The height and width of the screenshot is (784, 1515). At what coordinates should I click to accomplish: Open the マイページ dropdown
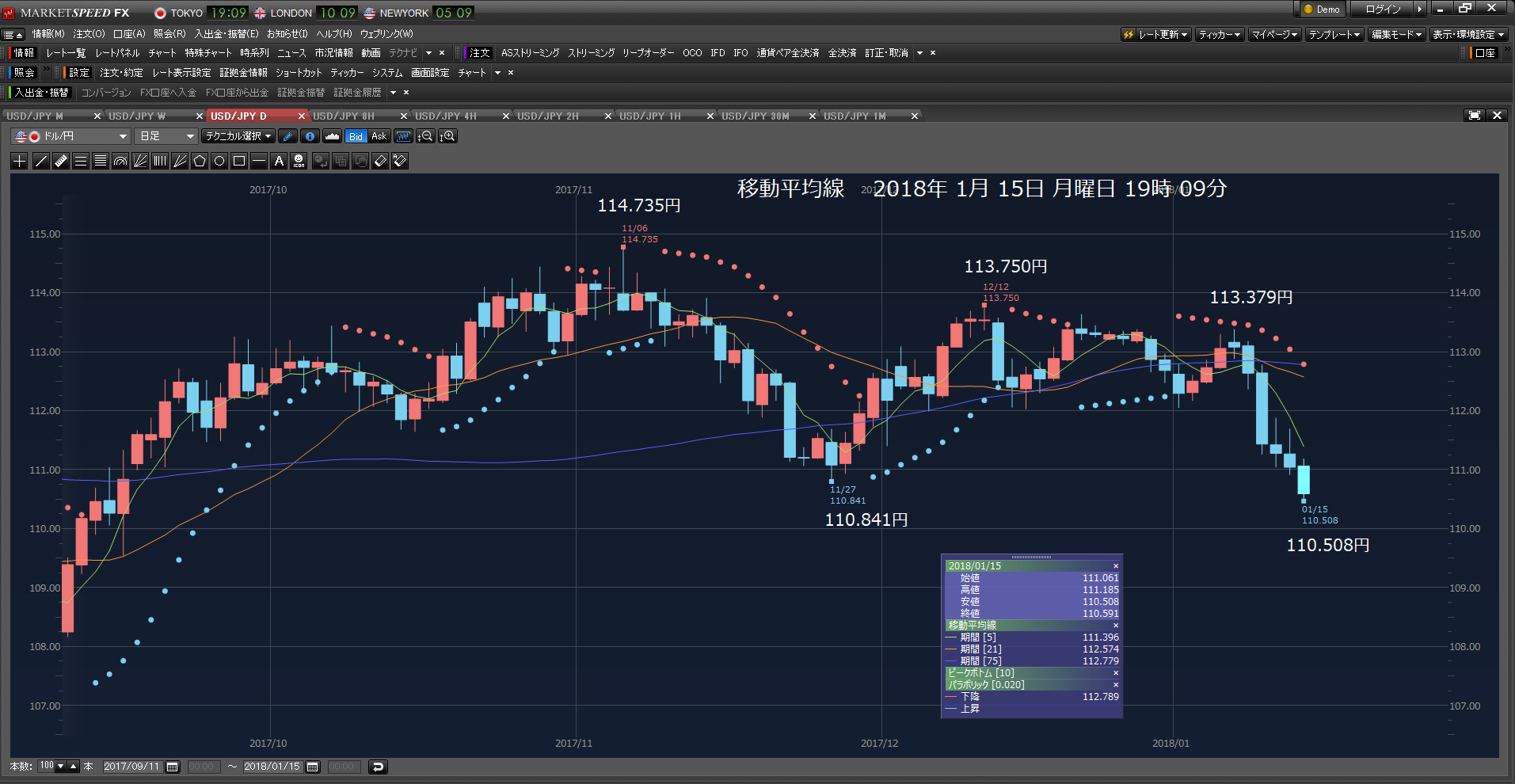coord(1275,35)
